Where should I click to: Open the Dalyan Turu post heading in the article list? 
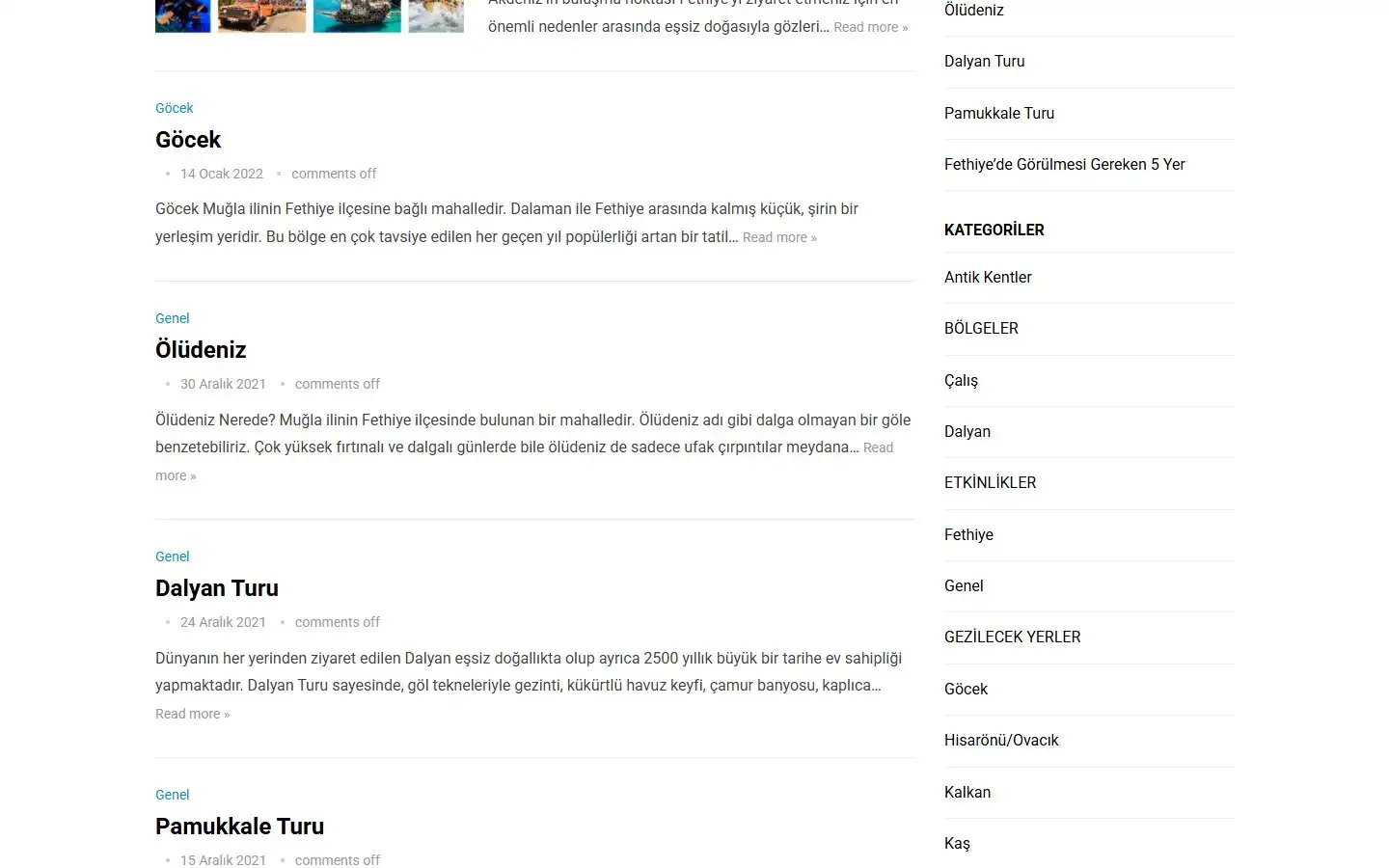tap(217, 588)
